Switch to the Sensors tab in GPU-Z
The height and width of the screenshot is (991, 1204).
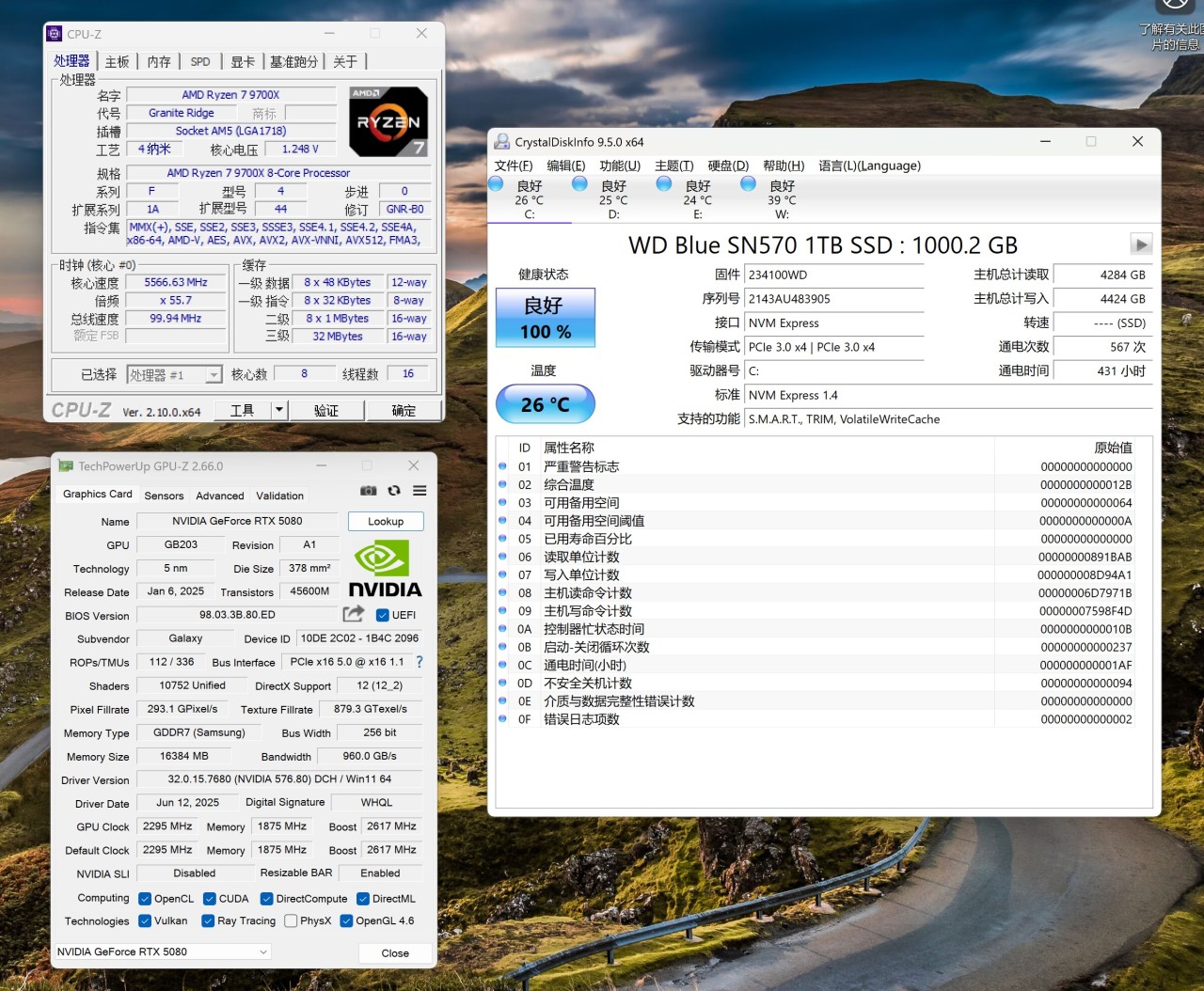tap(164, 495)
